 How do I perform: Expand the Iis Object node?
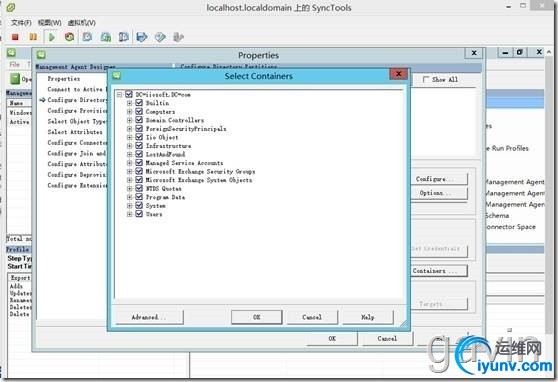[x=130, y=137]
